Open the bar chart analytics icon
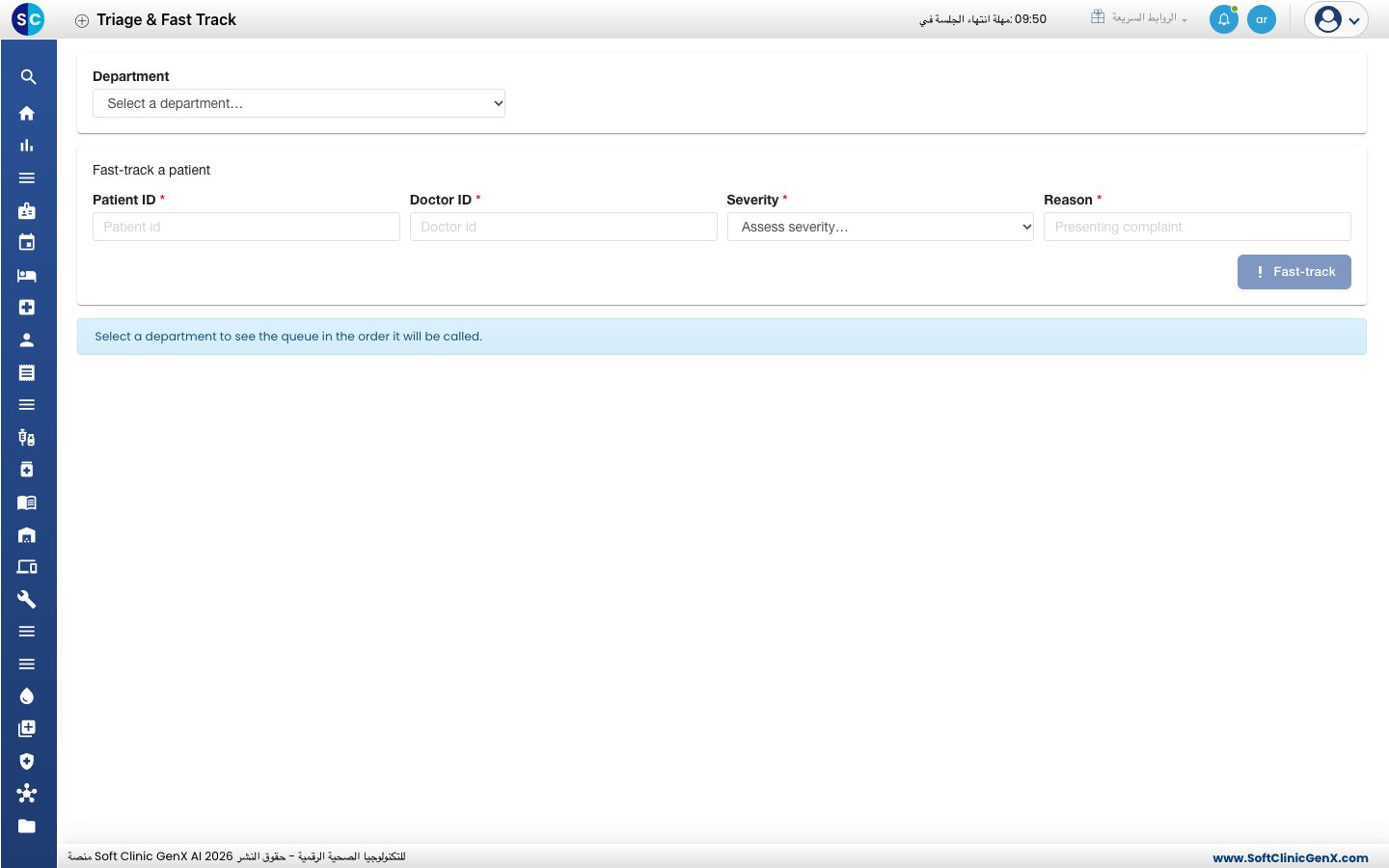Screen dimensions: 1389x868 [27, 146]
